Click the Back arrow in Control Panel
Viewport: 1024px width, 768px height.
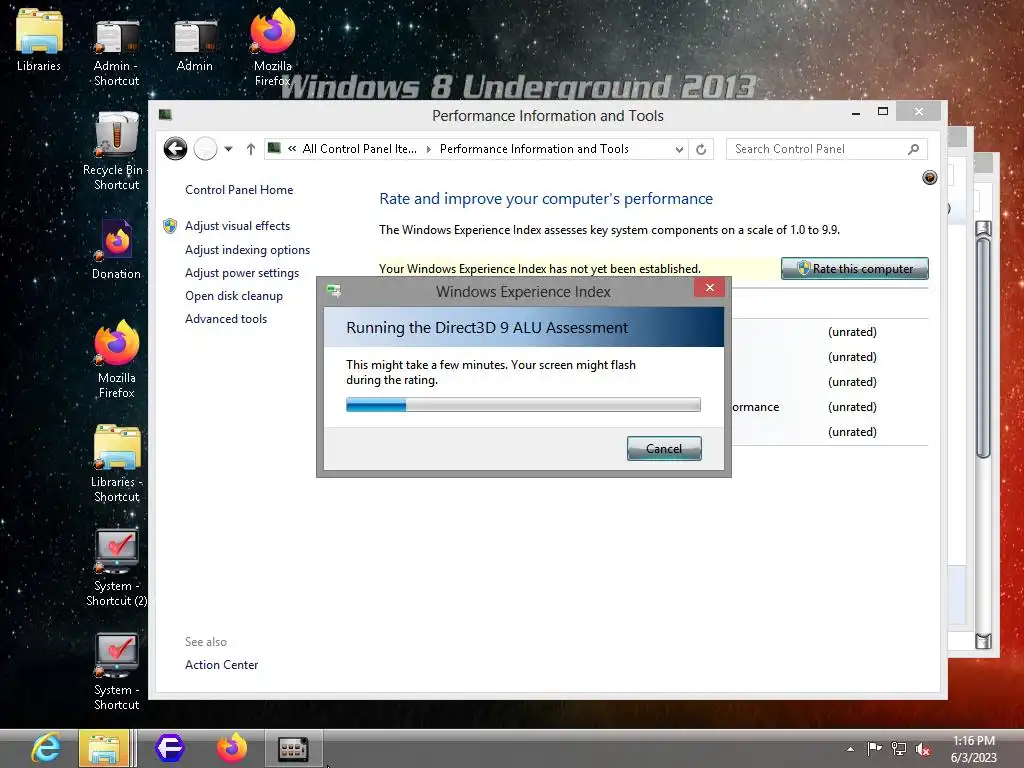tap(175, 149)
